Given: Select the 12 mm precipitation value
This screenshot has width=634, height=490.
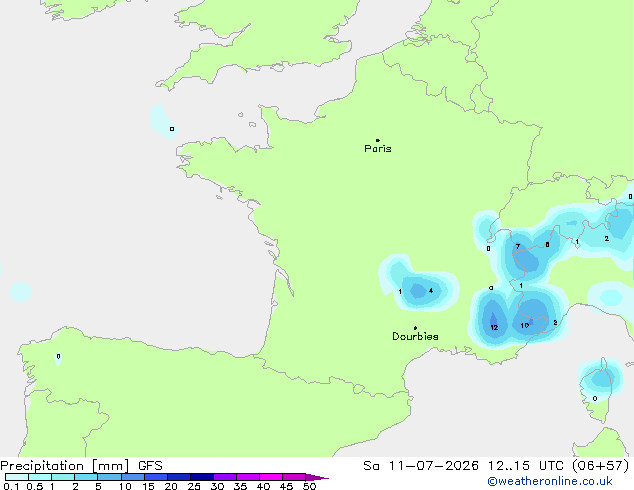Looking at the screenshot, I should coord(494,327).
